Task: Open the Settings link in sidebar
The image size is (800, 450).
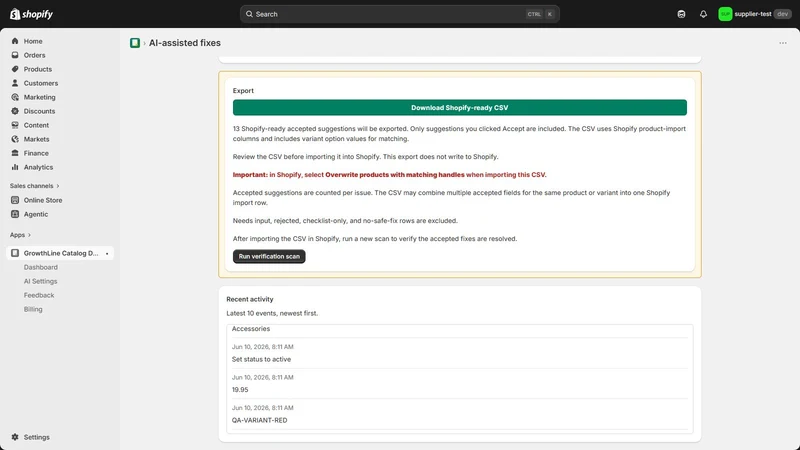Action: click(x=37, y=437)
